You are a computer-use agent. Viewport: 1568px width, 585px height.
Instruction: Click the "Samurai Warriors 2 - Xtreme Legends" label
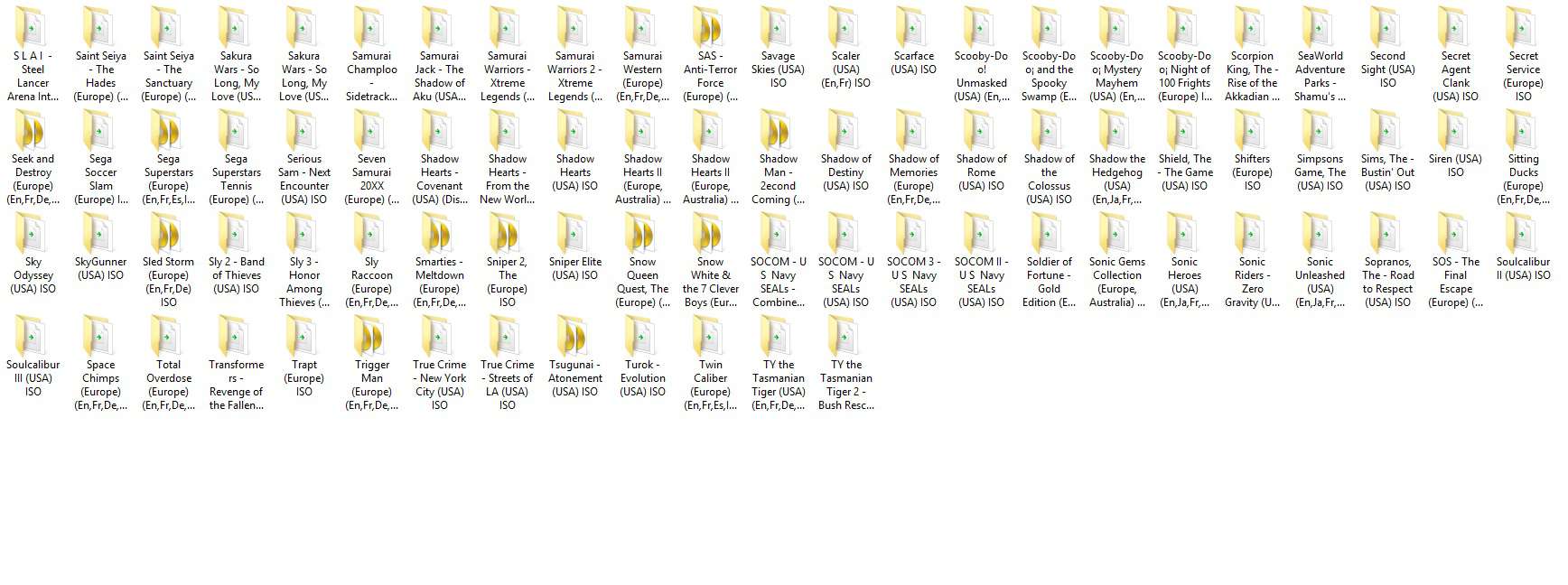[x=574, y=76]
